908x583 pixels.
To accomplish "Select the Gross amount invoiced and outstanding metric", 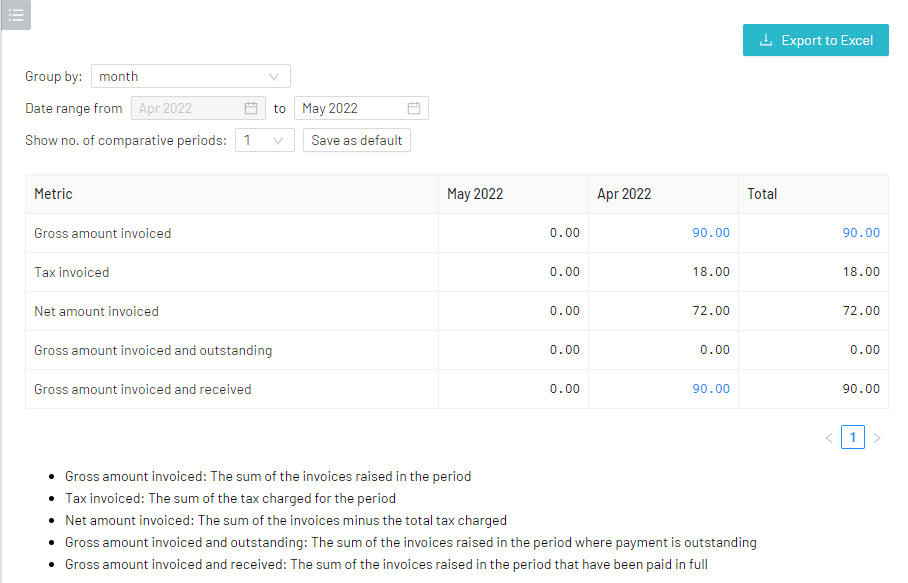I will click(154, 349).
